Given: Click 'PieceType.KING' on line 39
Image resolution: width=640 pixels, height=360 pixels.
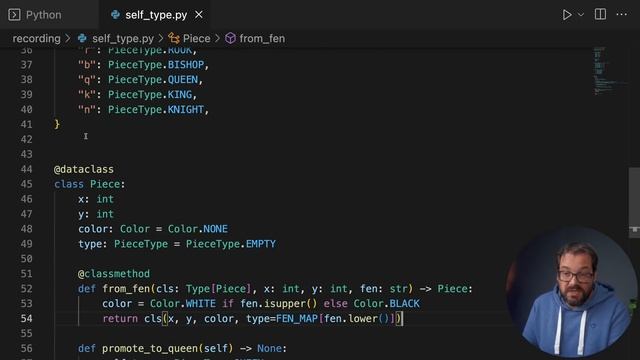Looking at the screenshot, I should (x=150, y=95).
